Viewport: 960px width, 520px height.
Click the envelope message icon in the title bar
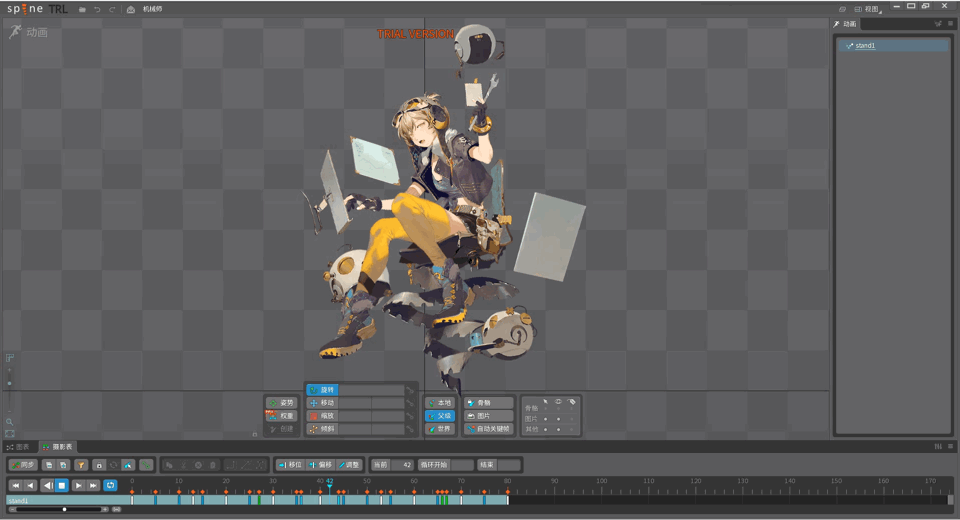pyautogui.click(x=130, y=9)
